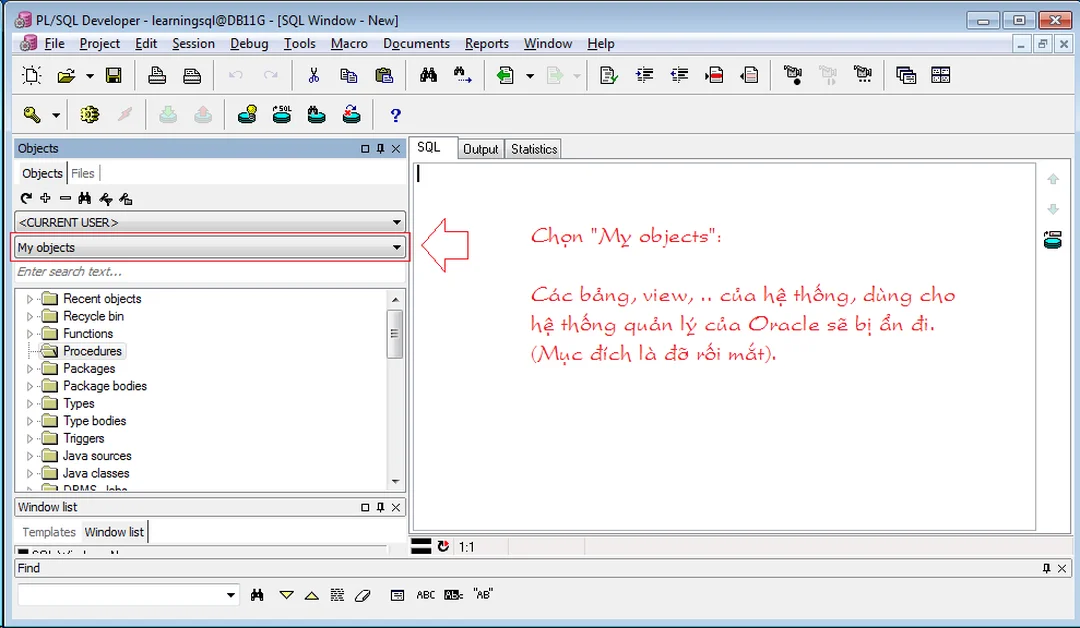
Task: Click the Paste clipboard icon
Action: click(x=384, y=75)
